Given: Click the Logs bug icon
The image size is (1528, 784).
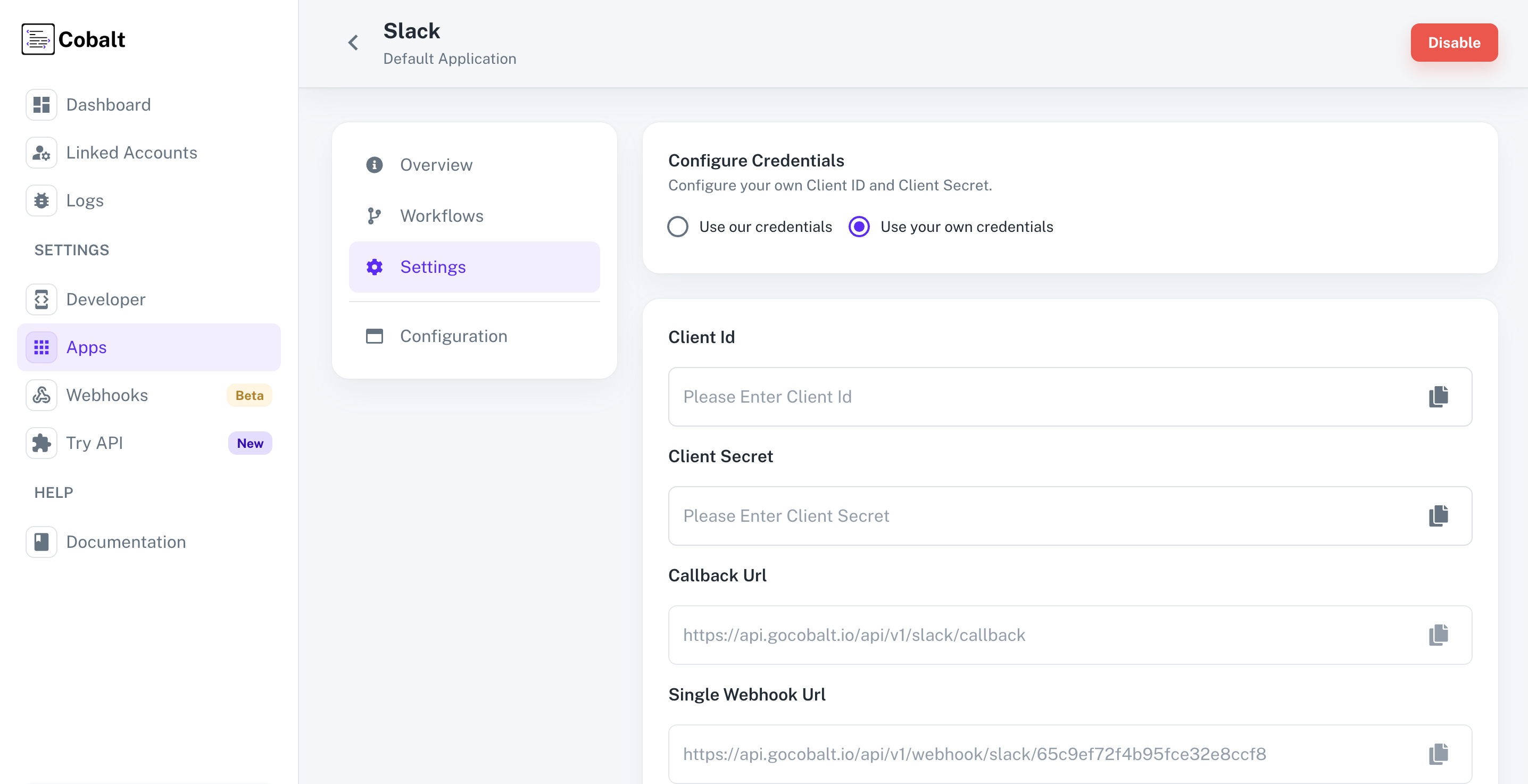Looking at the screenshot, I should [x=41, y=201].
